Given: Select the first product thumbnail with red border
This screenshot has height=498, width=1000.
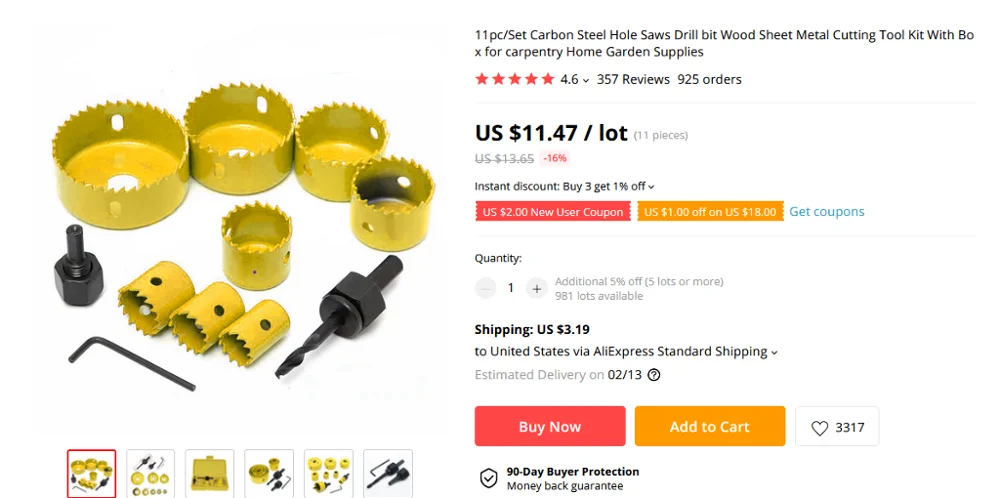Looking at the screenshot, I should tap(92, 474).
